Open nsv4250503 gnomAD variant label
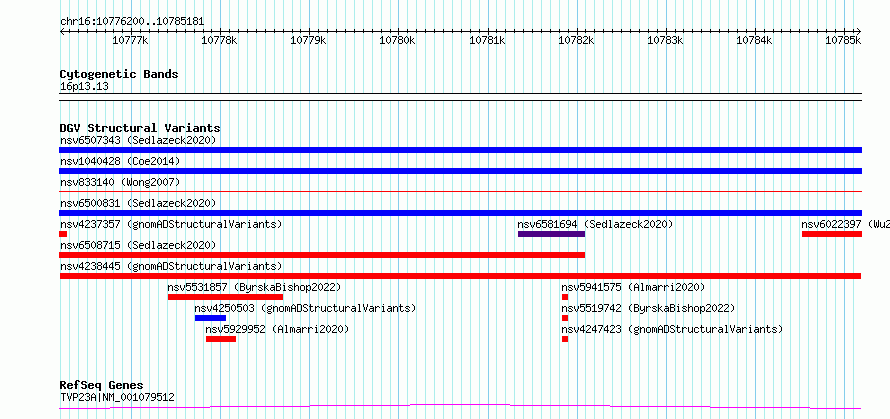The height and width of the screenshot is (419, 890). (x=305, y=308)
